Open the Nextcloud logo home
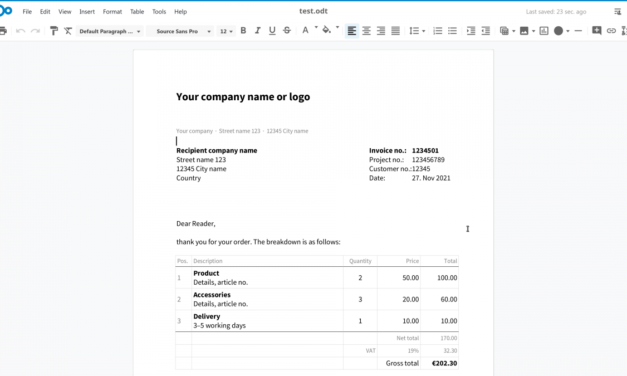Viewport: 627px width, 376px height. [x=6, y=11]
